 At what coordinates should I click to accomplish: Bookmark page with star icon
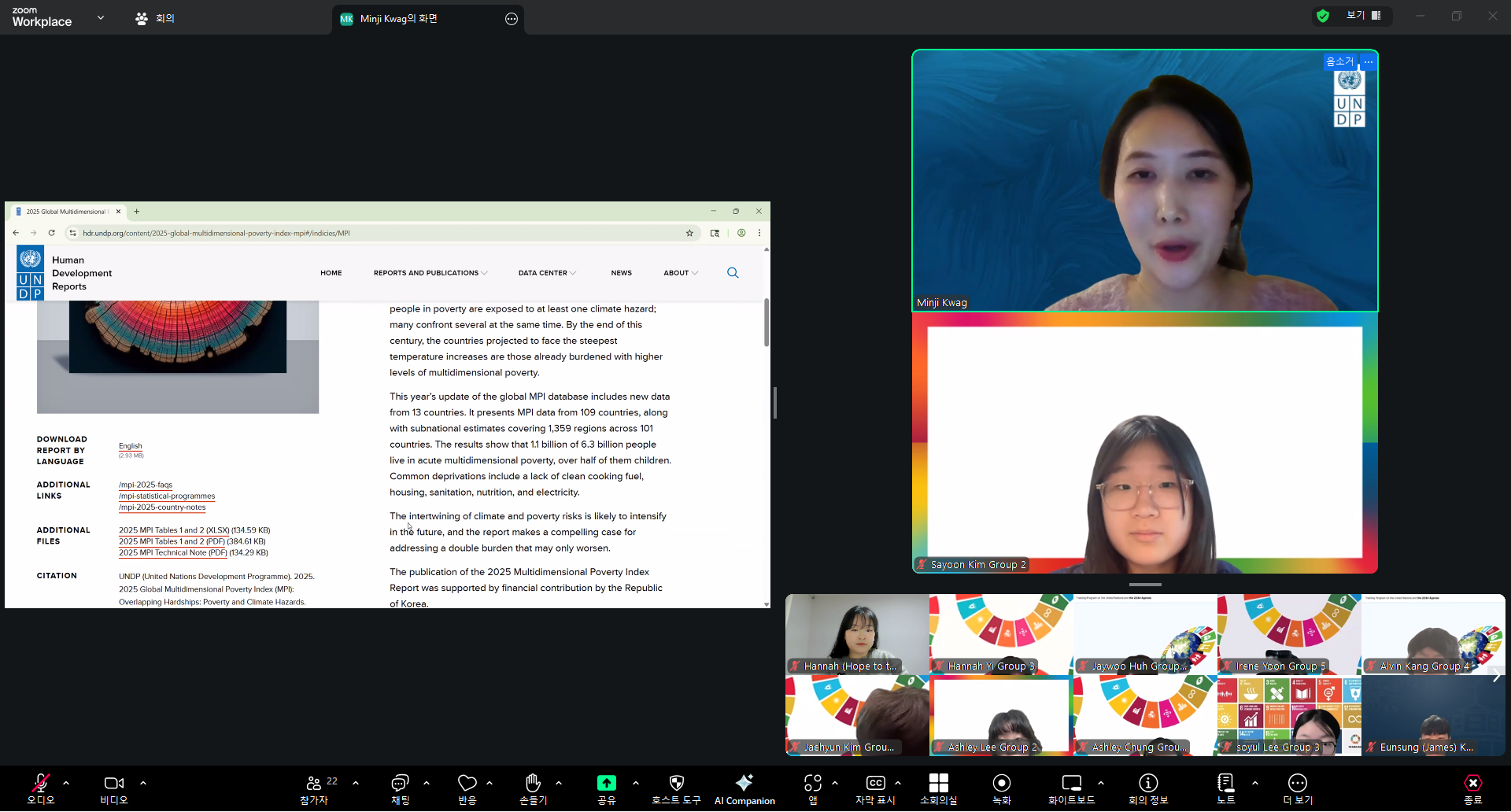(689, 233)
